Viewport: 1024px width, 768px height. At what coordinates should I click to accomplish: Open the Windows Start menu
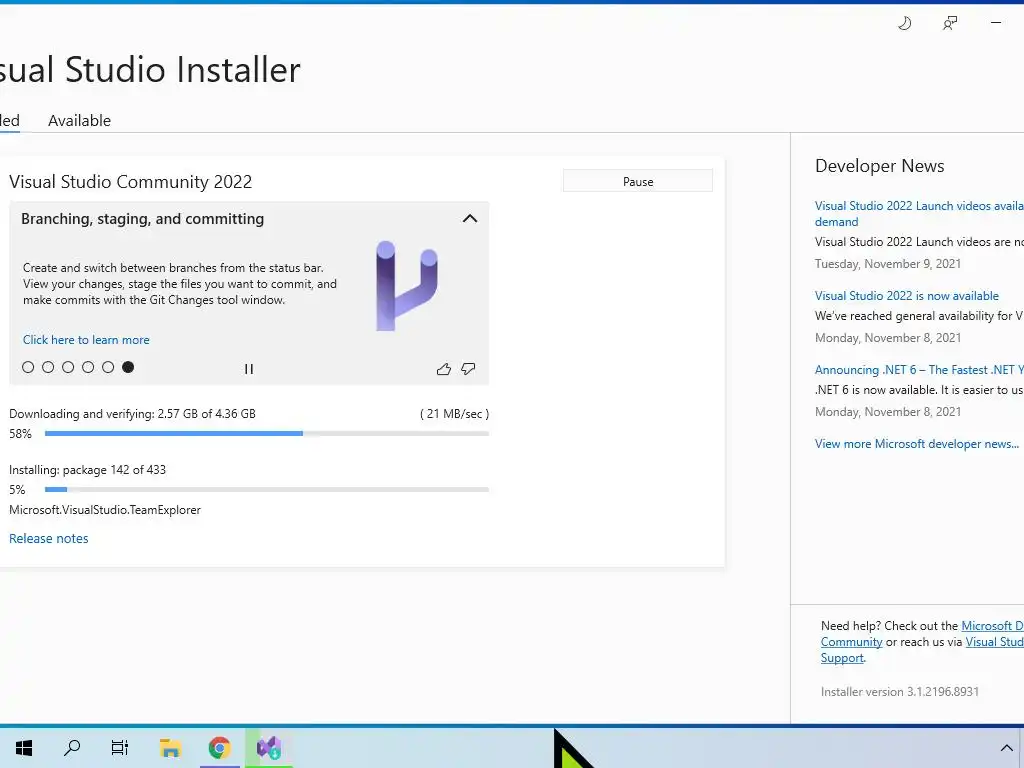(24, 748)
